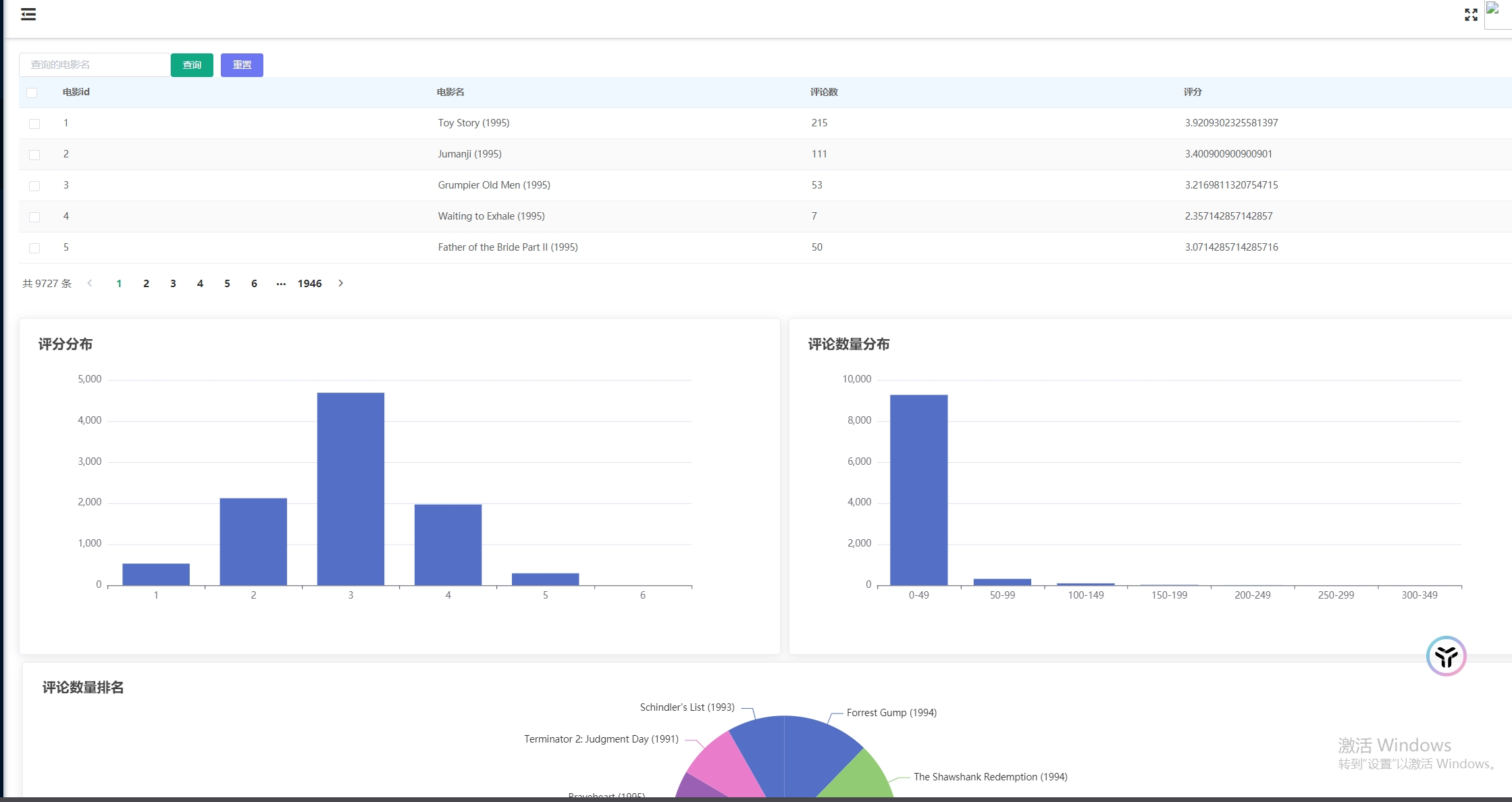Click rating bar 5 in 评分分布 chart
The height and width of the screenshot is (802, 1512).
point(545,579)
